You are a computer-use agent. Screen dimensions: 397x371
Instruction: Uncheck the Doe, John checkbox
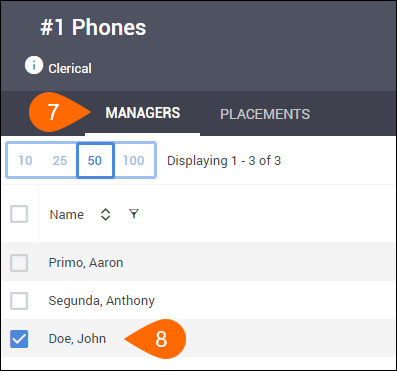[x=19, y=339]
